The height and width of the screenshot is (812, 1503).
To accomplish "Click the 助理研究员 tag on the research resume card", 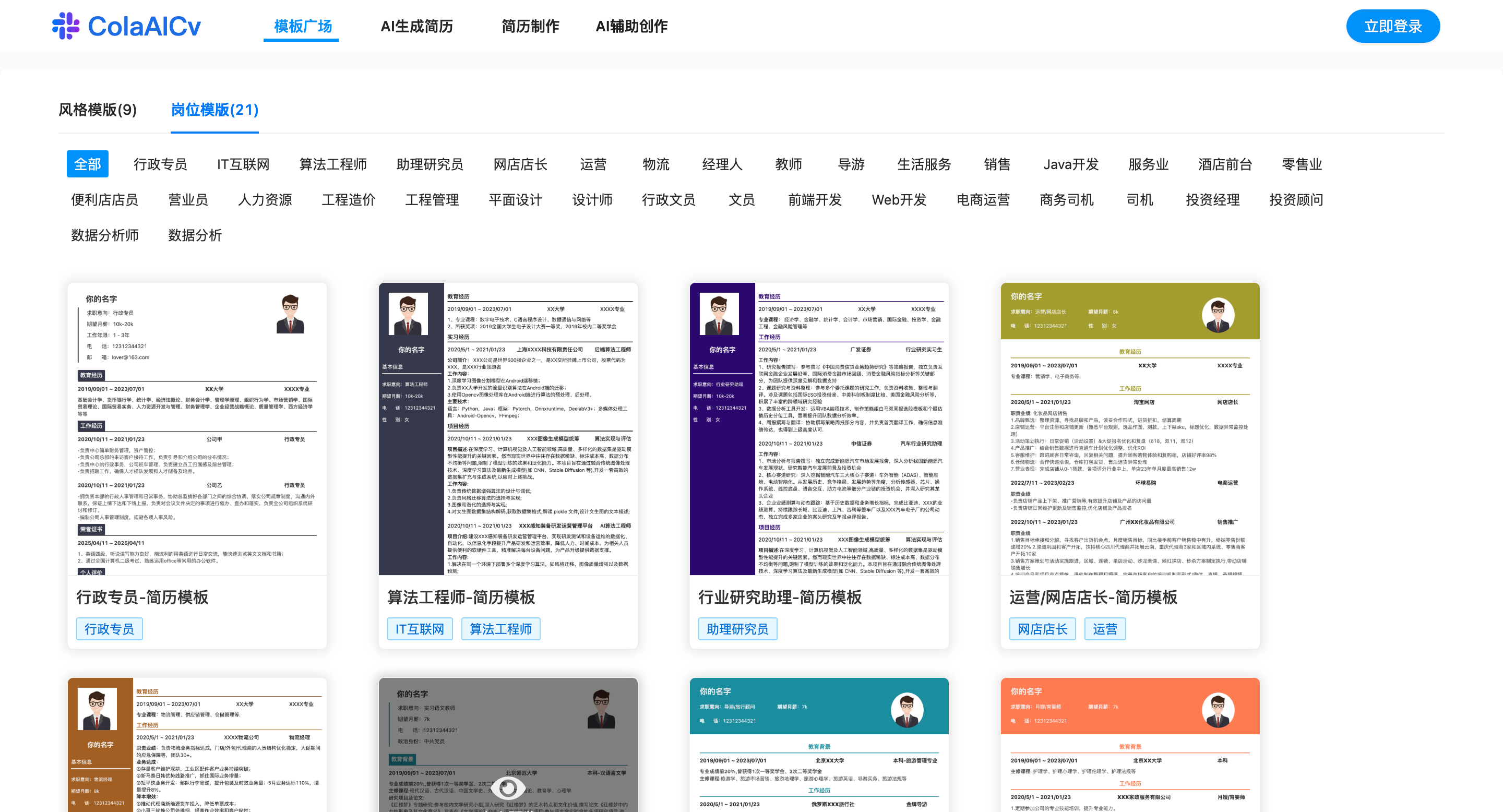I will click(737, 629).
